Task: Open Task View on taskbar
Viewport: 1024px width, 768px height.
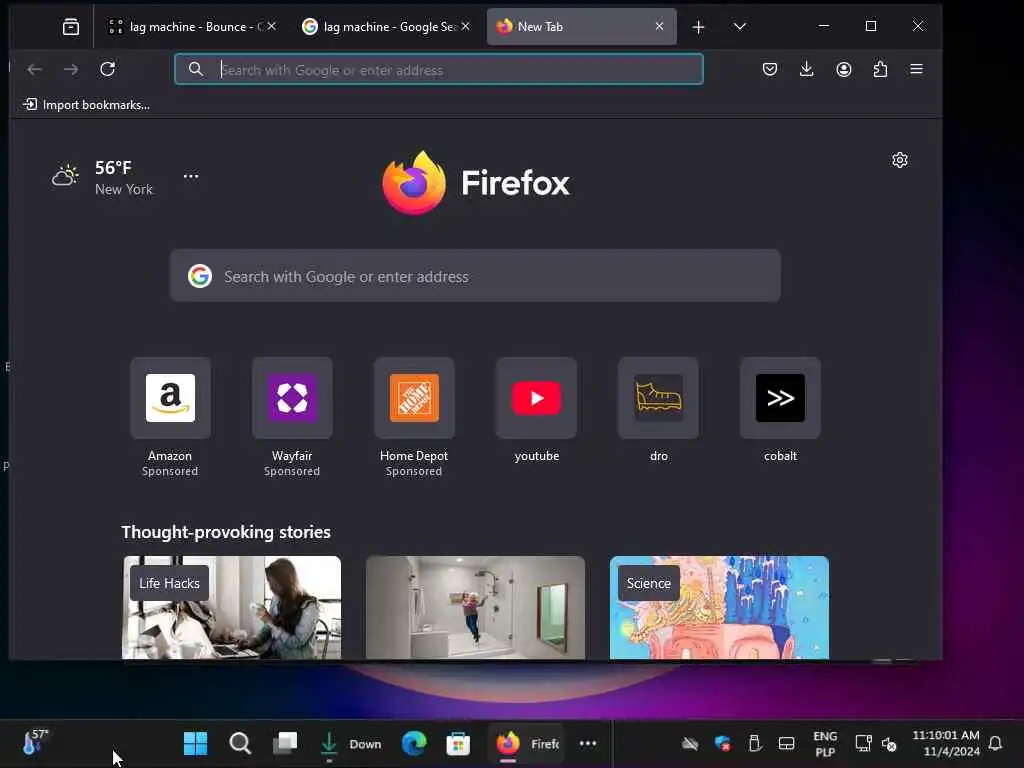Action: 285,743
